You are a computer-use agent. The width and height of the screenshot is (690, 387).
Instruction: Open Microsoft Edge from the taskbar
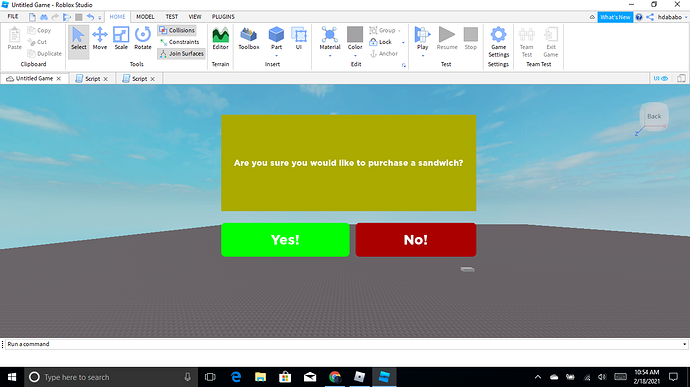point(236,377)
